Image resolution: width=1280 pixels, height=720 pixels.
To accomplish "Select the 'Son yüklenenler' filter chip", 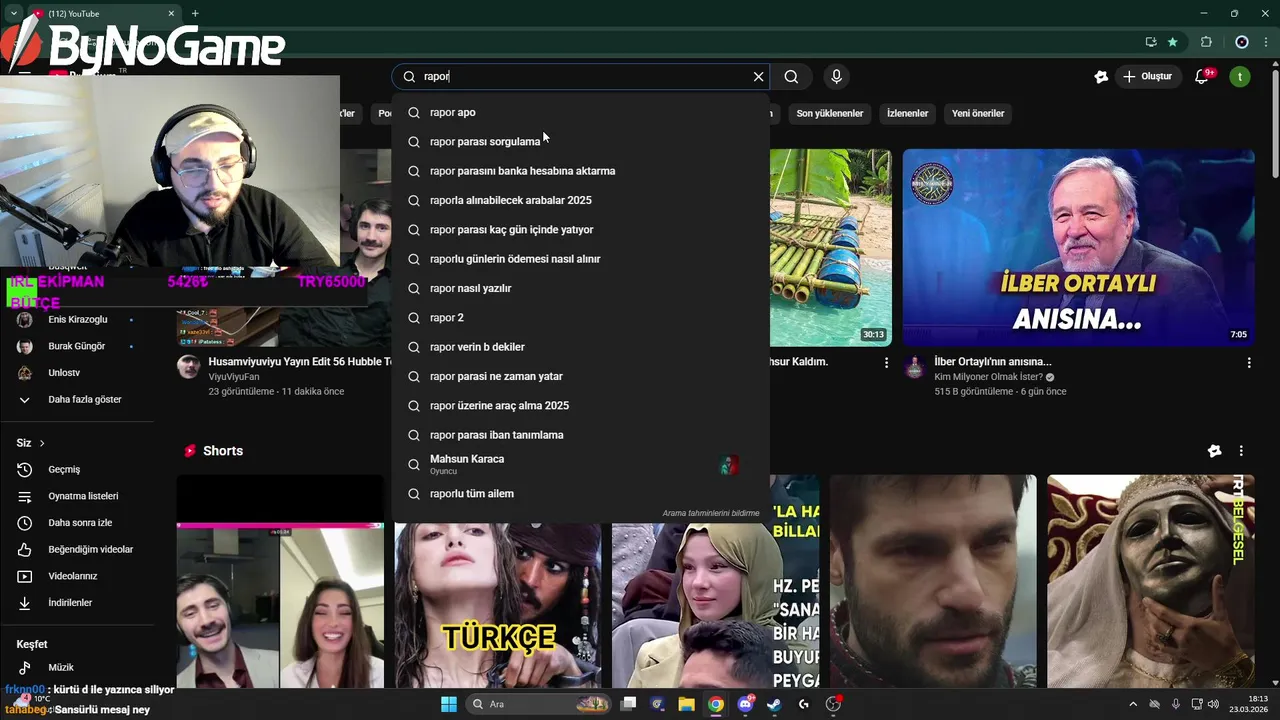I will [830, 114].
